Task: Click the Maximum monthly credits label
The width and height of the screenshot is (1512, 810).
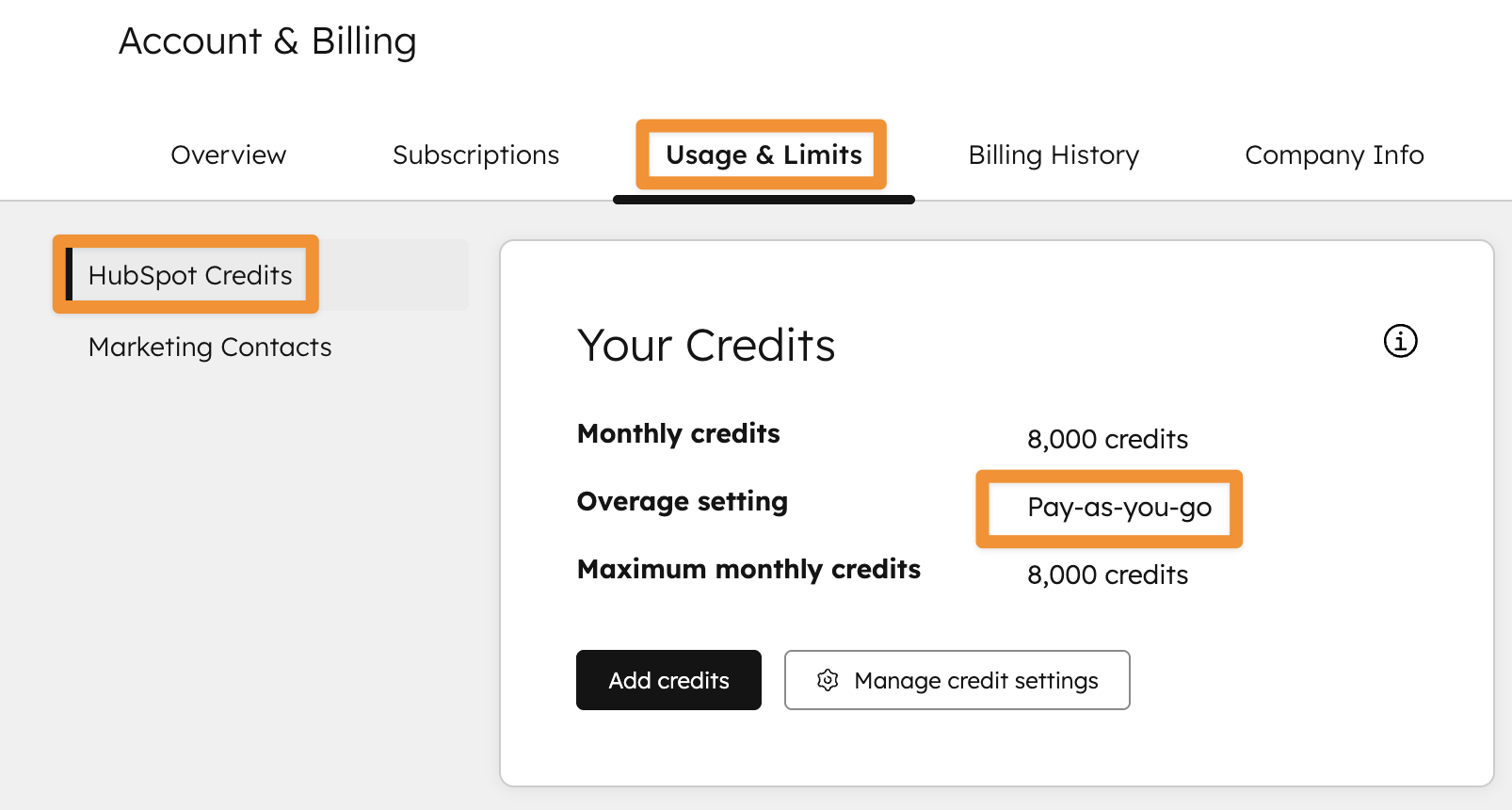Action: click(748, 570)
